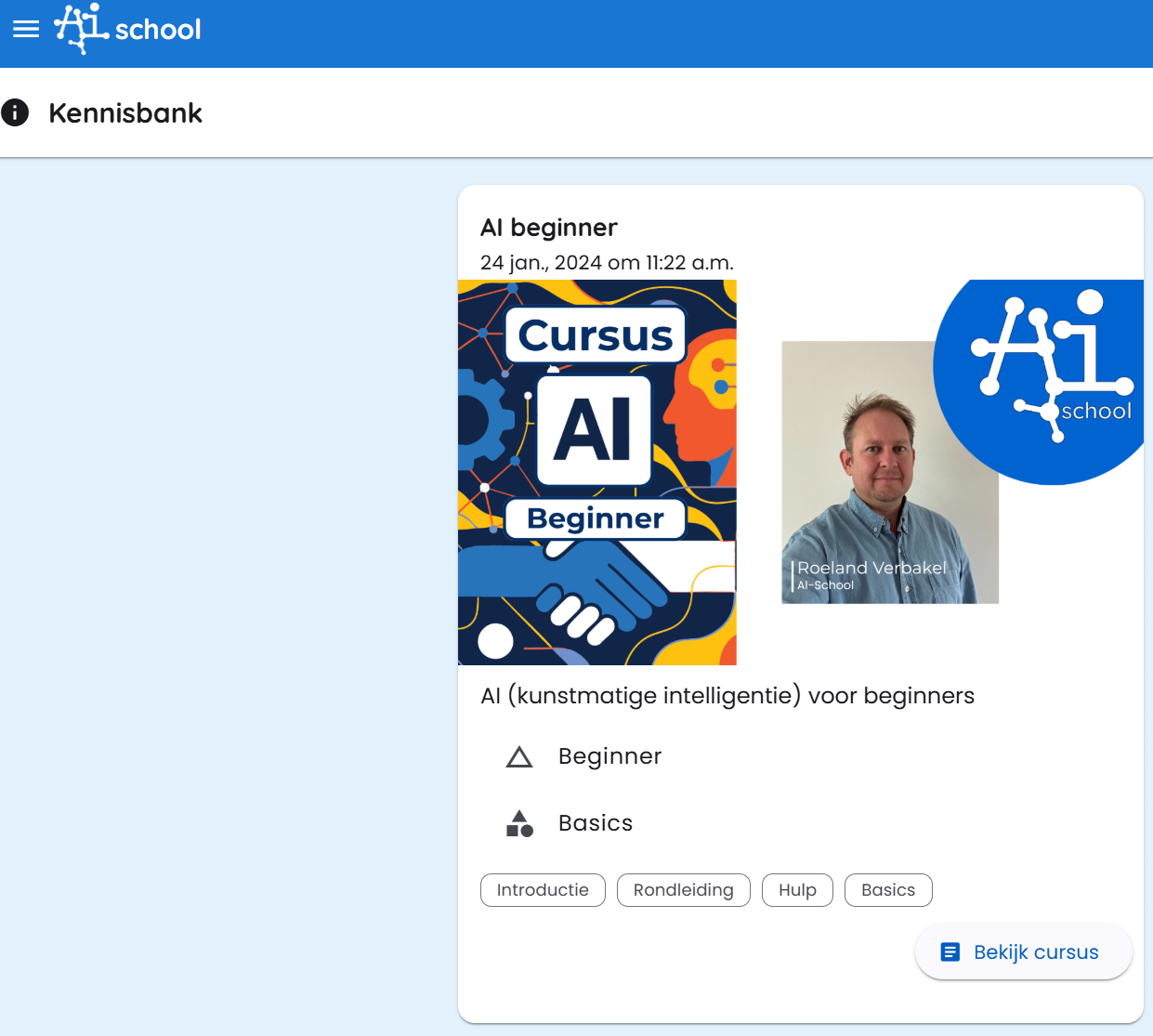Click the Kennisbank page heading
The width and height of the screenshot is (1153, 1036).
(x=125, y=113)
